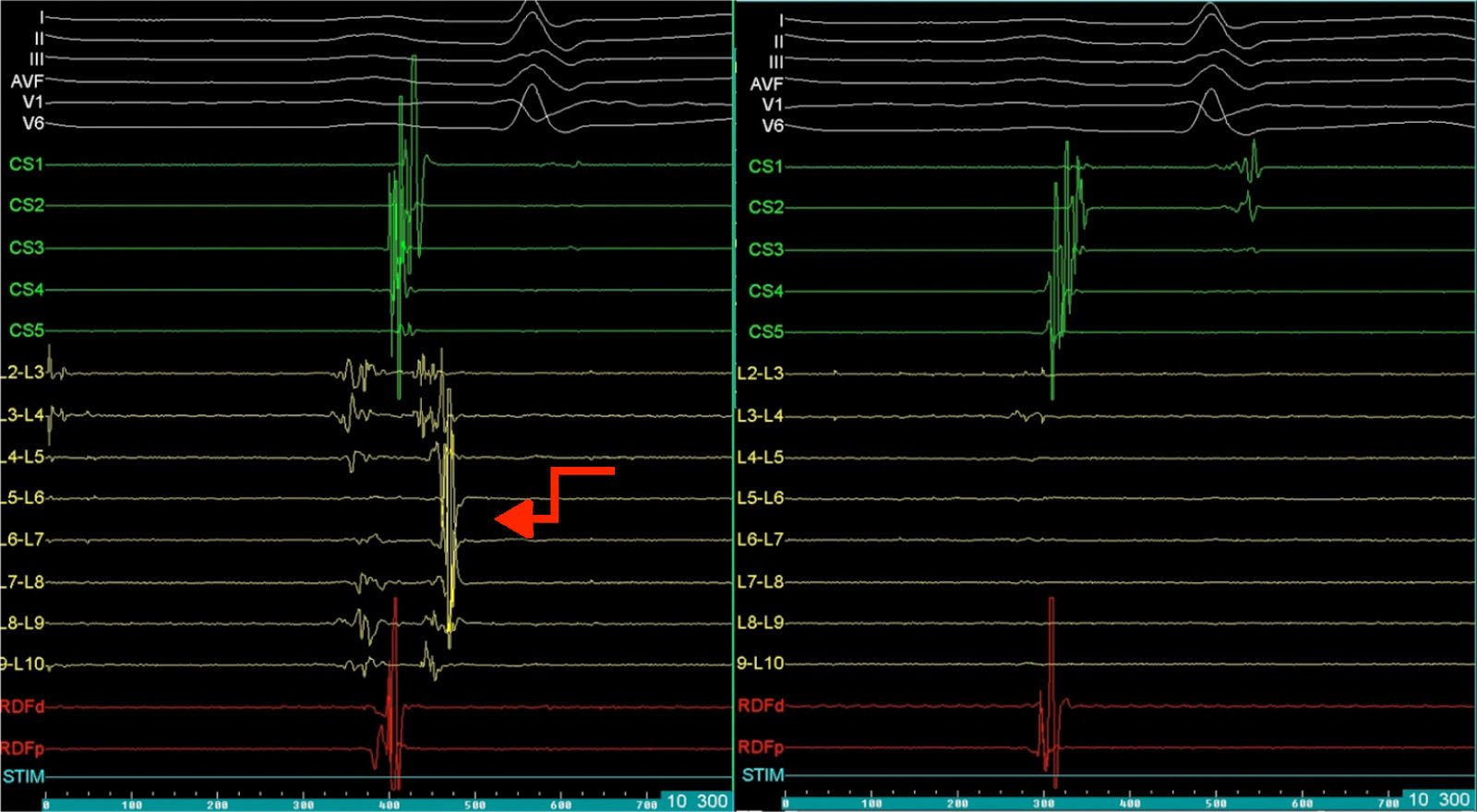This screenshot has height=812, width=1477.
Task: Select the CS1 channel label in left panel
Action: pyautogui.click(x=26, y=164)
